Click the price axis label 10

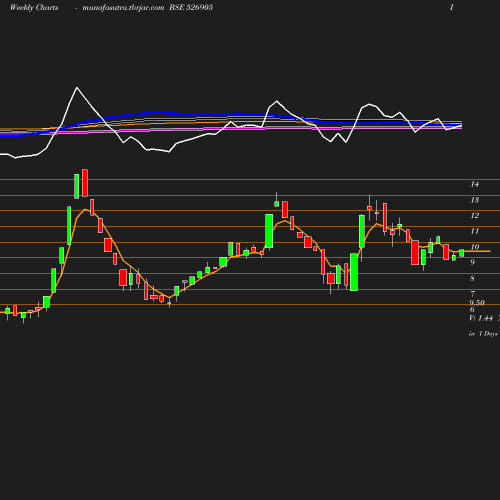(475, 247)
